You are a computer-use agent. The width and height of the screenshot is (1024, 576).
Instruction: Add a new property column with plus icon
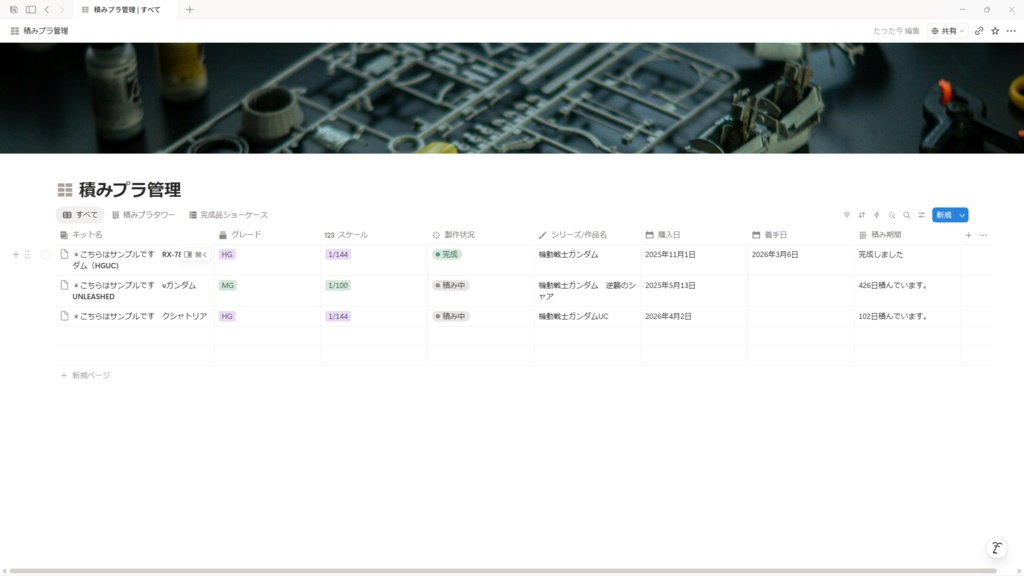click(968, 235)
